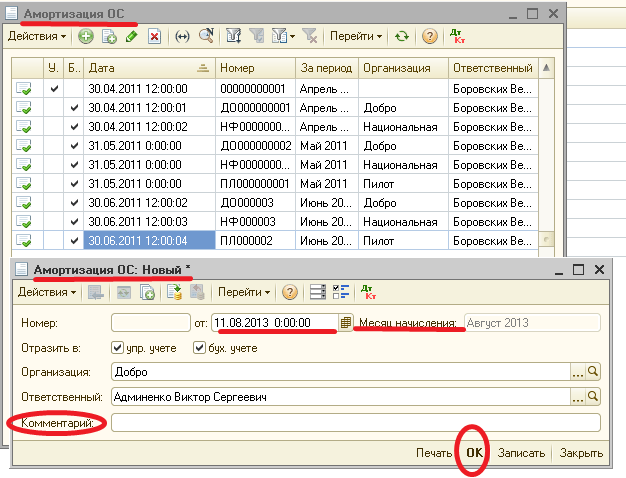Image resolution: width=626 pixels, height=478 pixels.
Task: Open search by number magnifier icon
Action: coord(206,36)
